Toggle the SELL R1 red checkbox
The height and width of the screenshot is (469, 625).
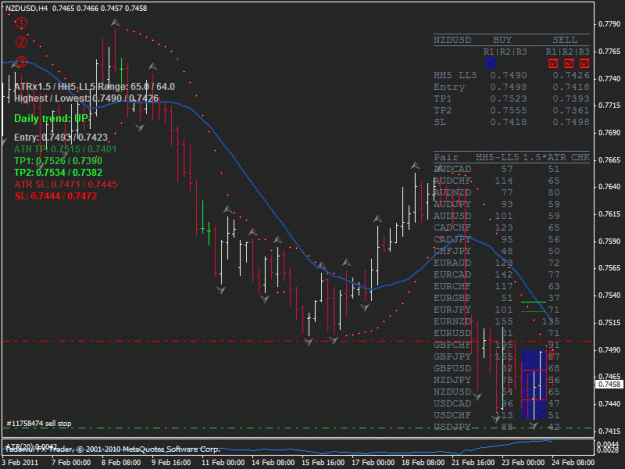(553, 63)
